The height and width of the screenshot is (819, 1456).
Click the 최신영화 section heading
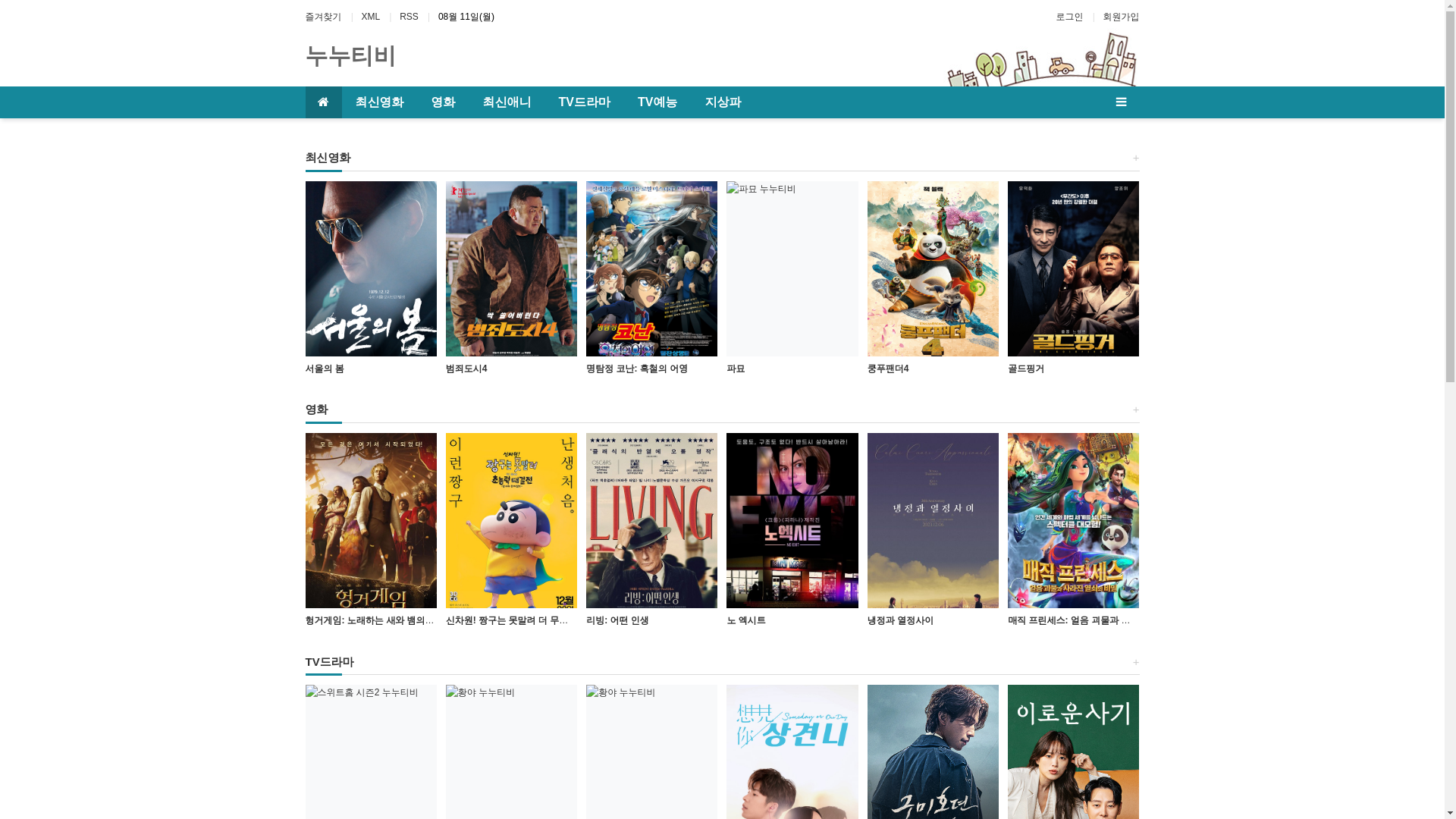[328, 158]
